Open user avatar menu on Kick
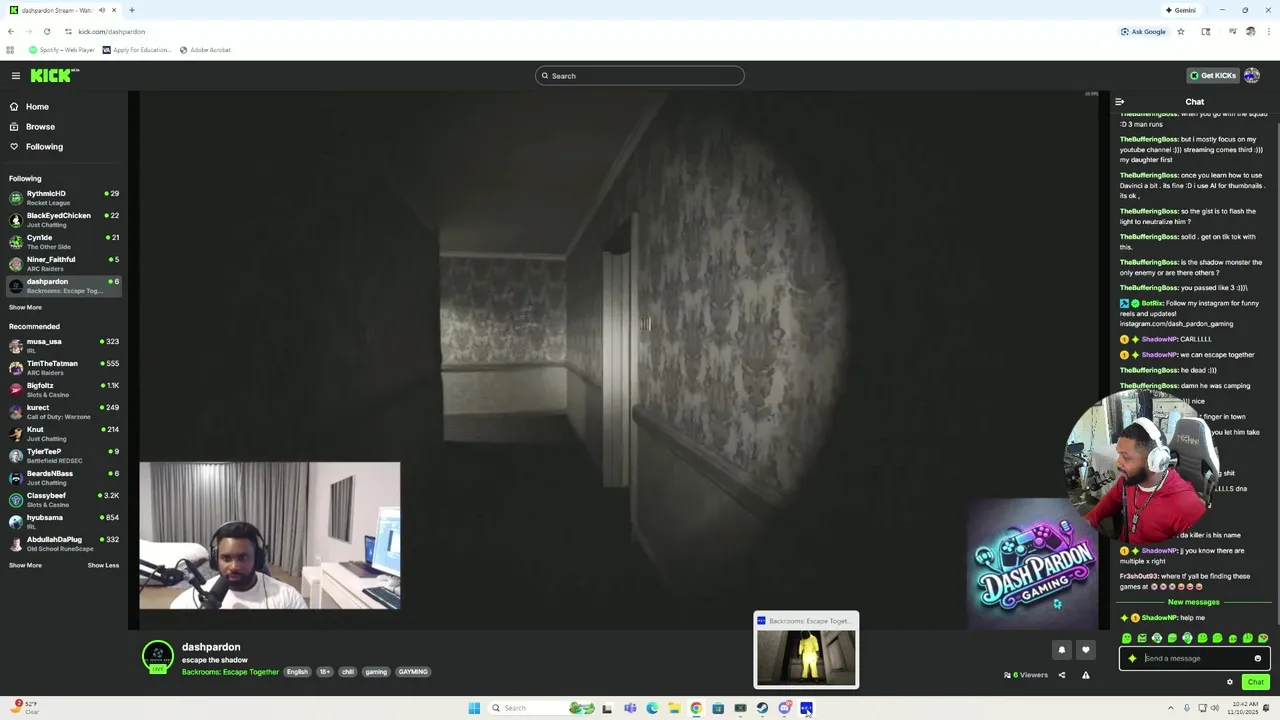 coord(1252,76)
